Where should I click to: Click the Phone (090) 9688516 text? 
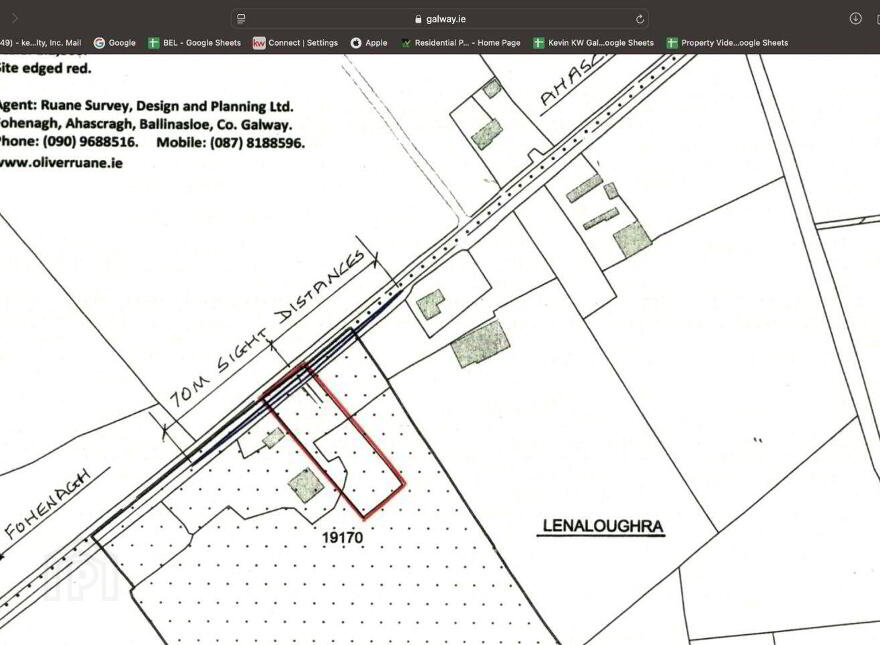pyautogui.click(x=68, y=141)
